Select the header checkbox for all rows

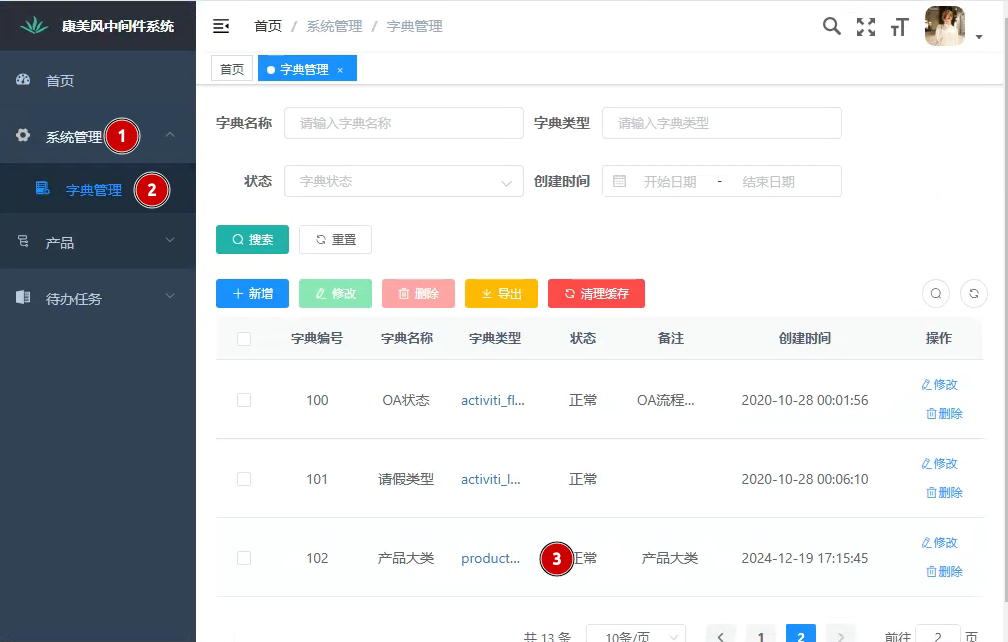pos(244,339)
